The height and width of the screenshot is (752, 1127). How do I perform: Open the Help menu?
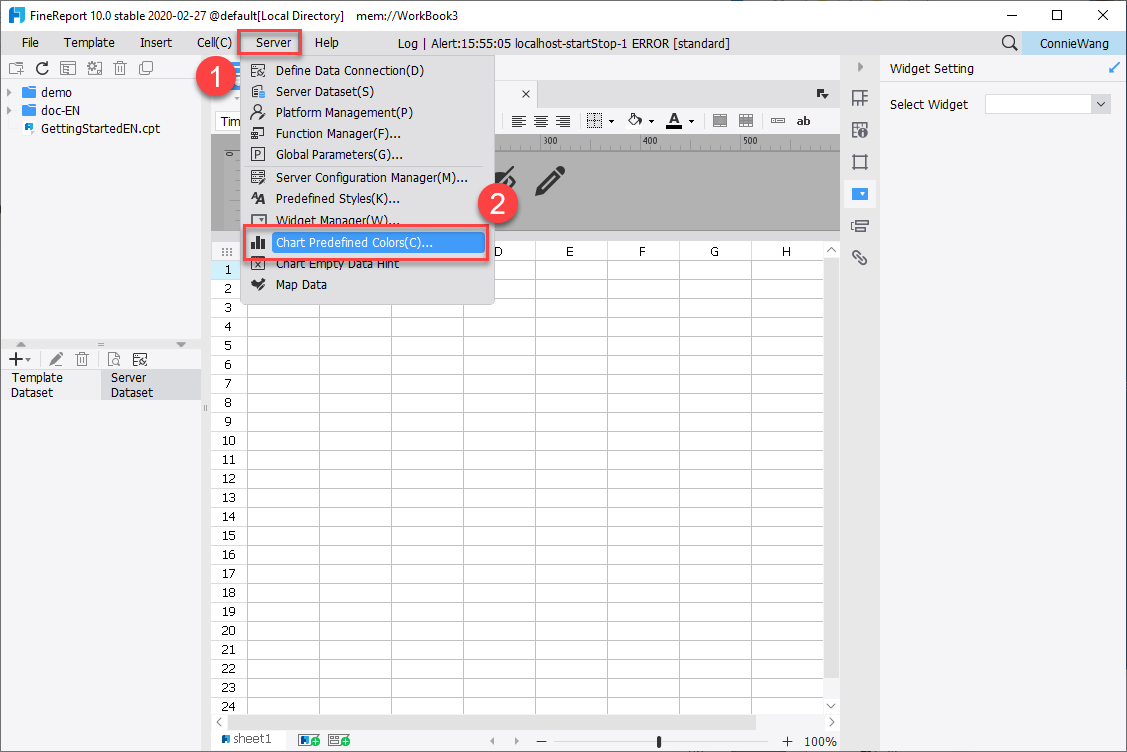pyautogui.click(x=326, y=42)
